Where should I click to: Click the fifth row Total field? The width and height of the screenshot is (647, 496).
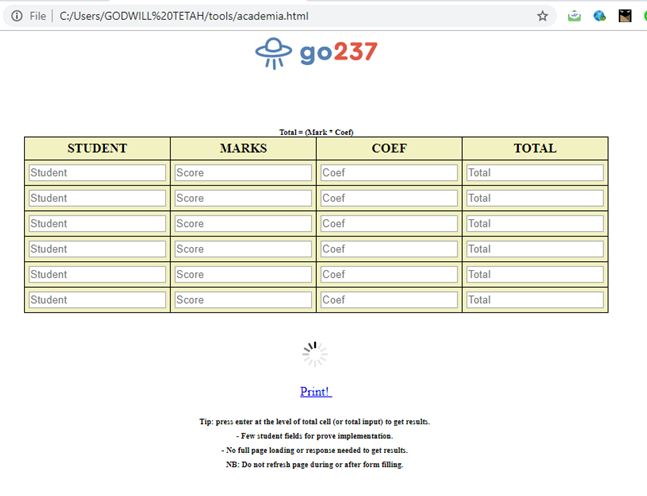[535, 274]
